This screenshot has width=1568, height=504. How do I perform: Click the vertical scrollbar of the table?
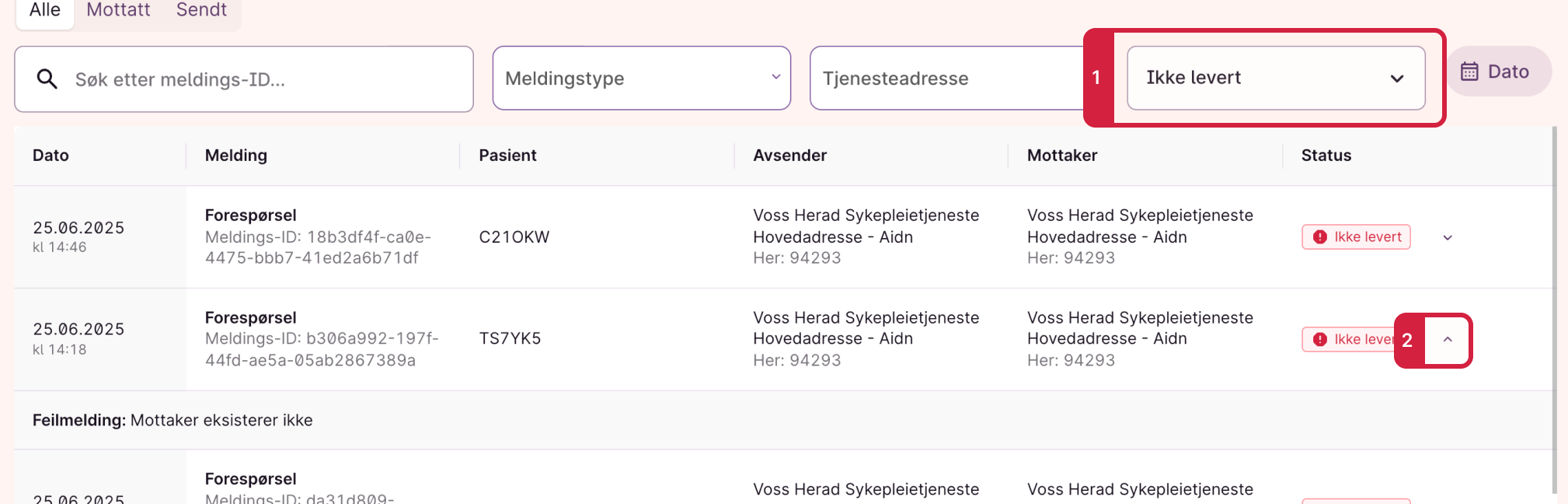point(1554,311)
